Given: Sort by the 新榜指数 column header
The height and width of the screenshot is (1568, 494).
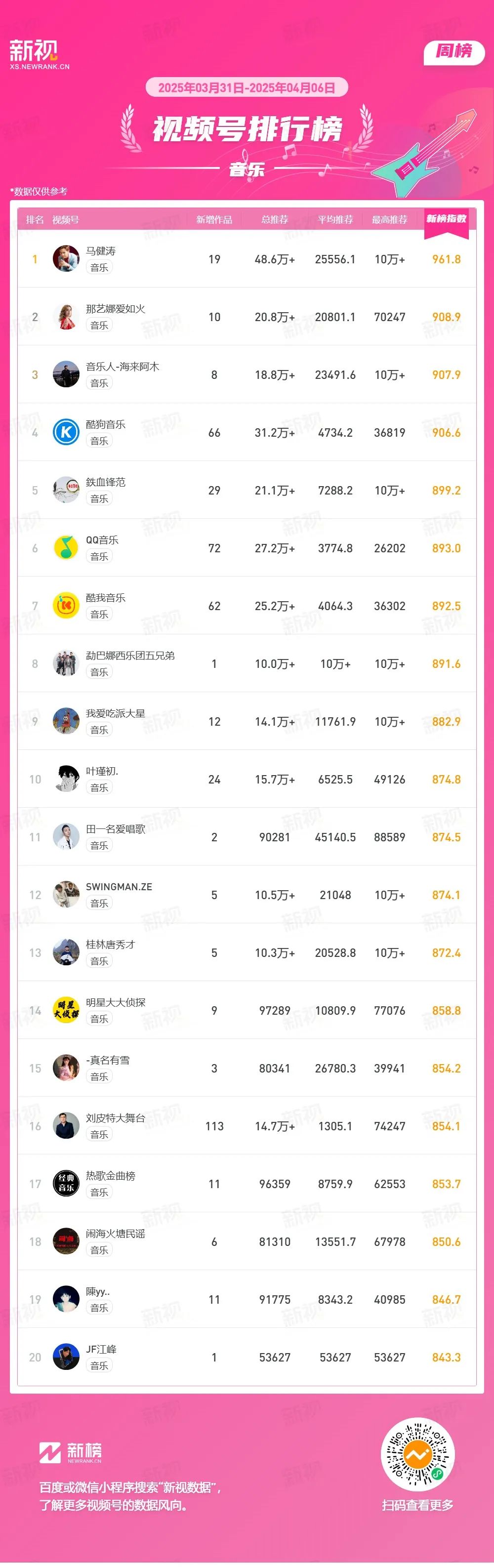Looking at the screenshot, I should click(x=446, y=218).
